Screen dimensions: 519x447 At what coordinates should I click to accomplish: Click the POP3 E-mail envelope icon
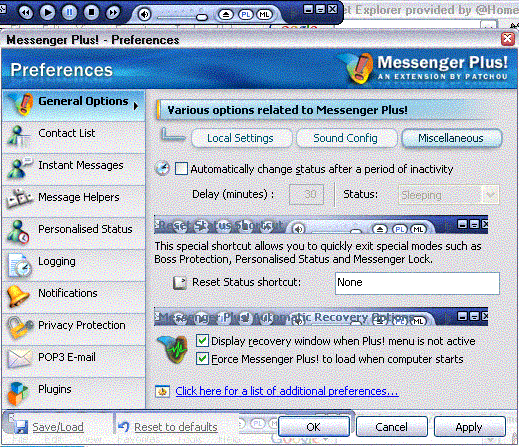click(x=19, y=359)
